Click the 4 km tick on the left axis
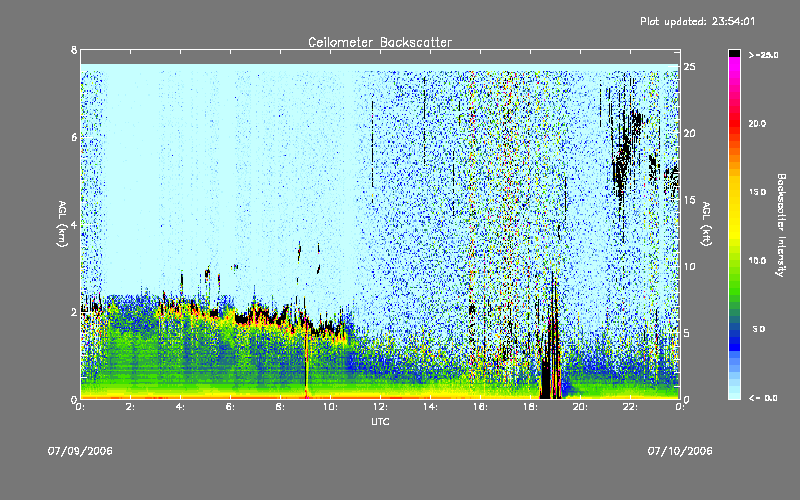 coord(74,224)
